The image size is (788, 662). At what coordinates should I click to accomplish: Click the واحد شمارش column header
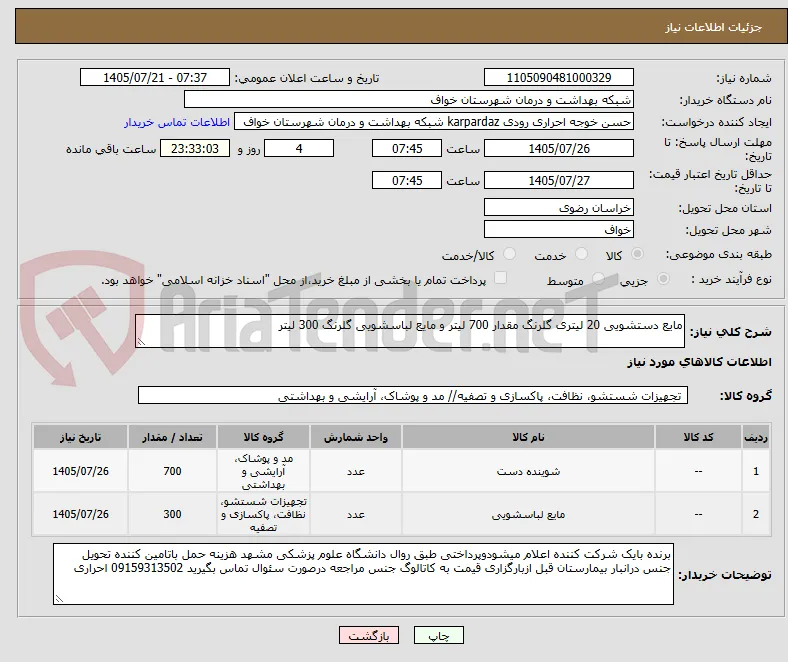click(x=356, y=437)
